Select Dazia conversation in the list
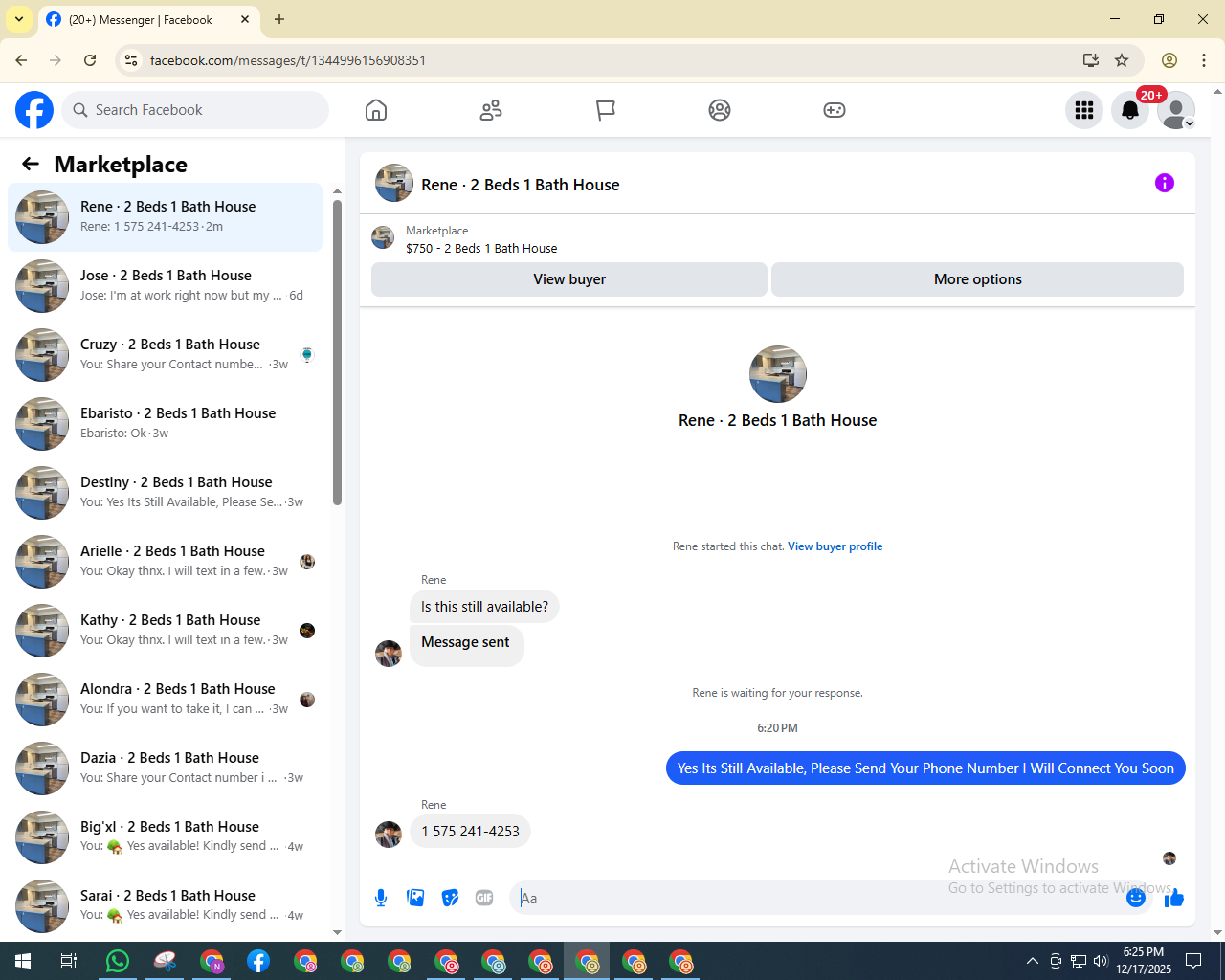This screenshot has height=980, width=1225. pos(165,768)
